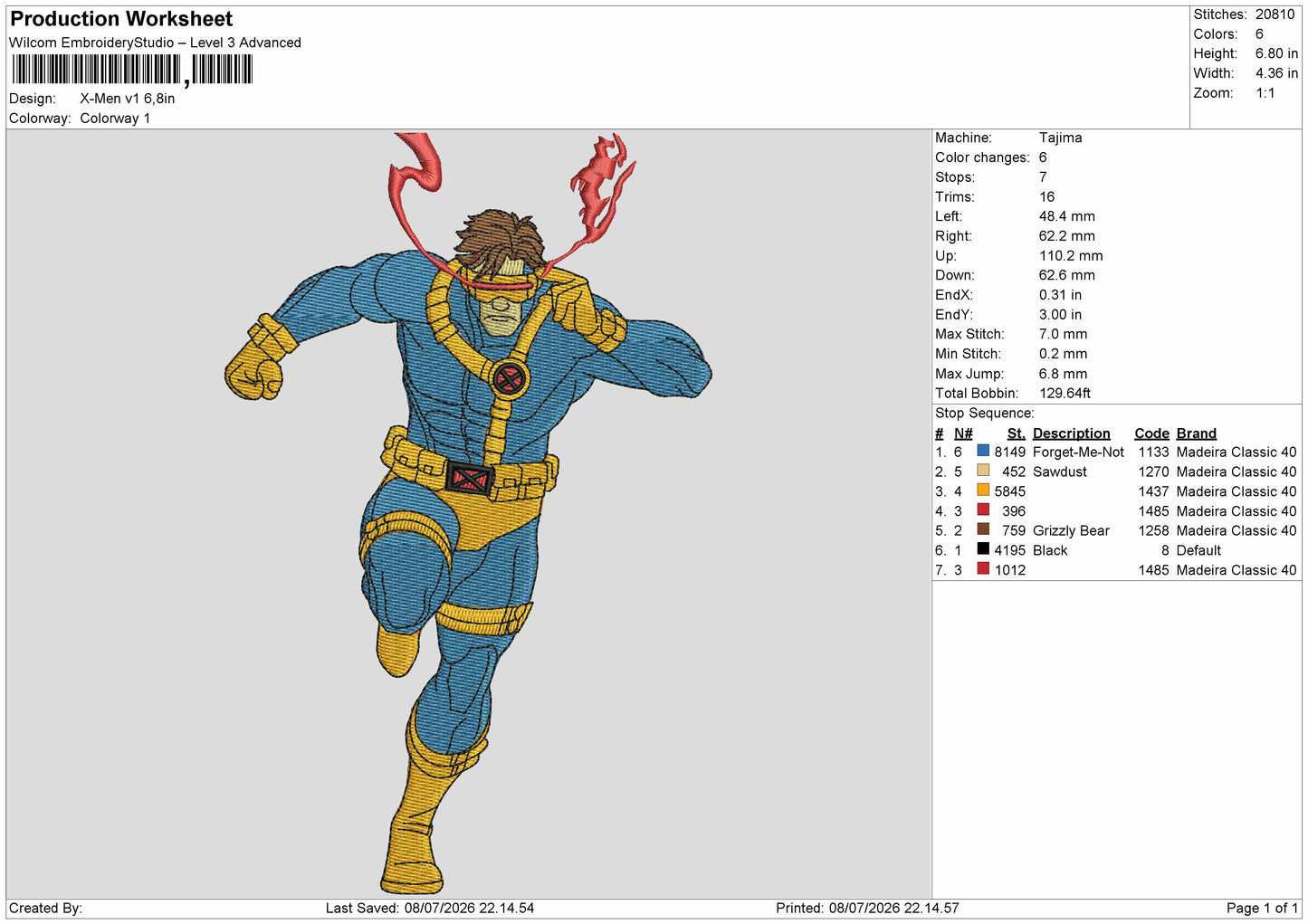Viewport: 1308px width, 924px height.
Task: Click stitch count 4195
Action: coord(1009,551)
